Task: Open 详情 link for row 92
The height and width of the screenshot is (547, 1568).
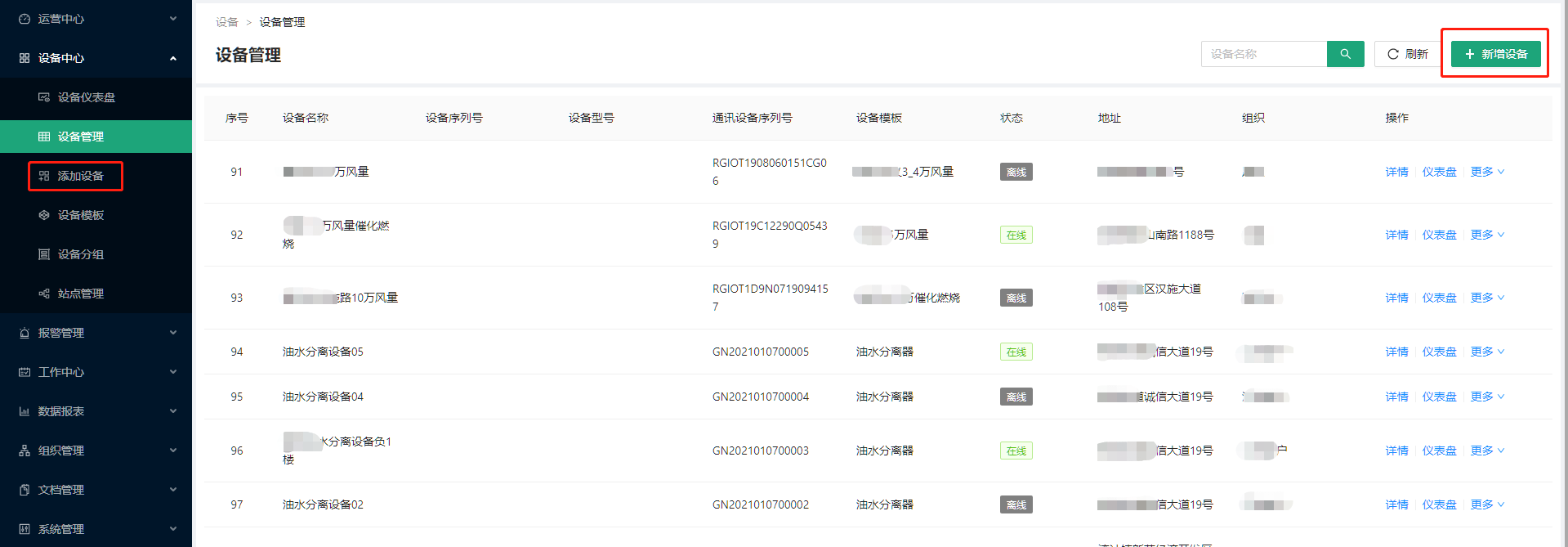Action: [x=1396, y=235]
